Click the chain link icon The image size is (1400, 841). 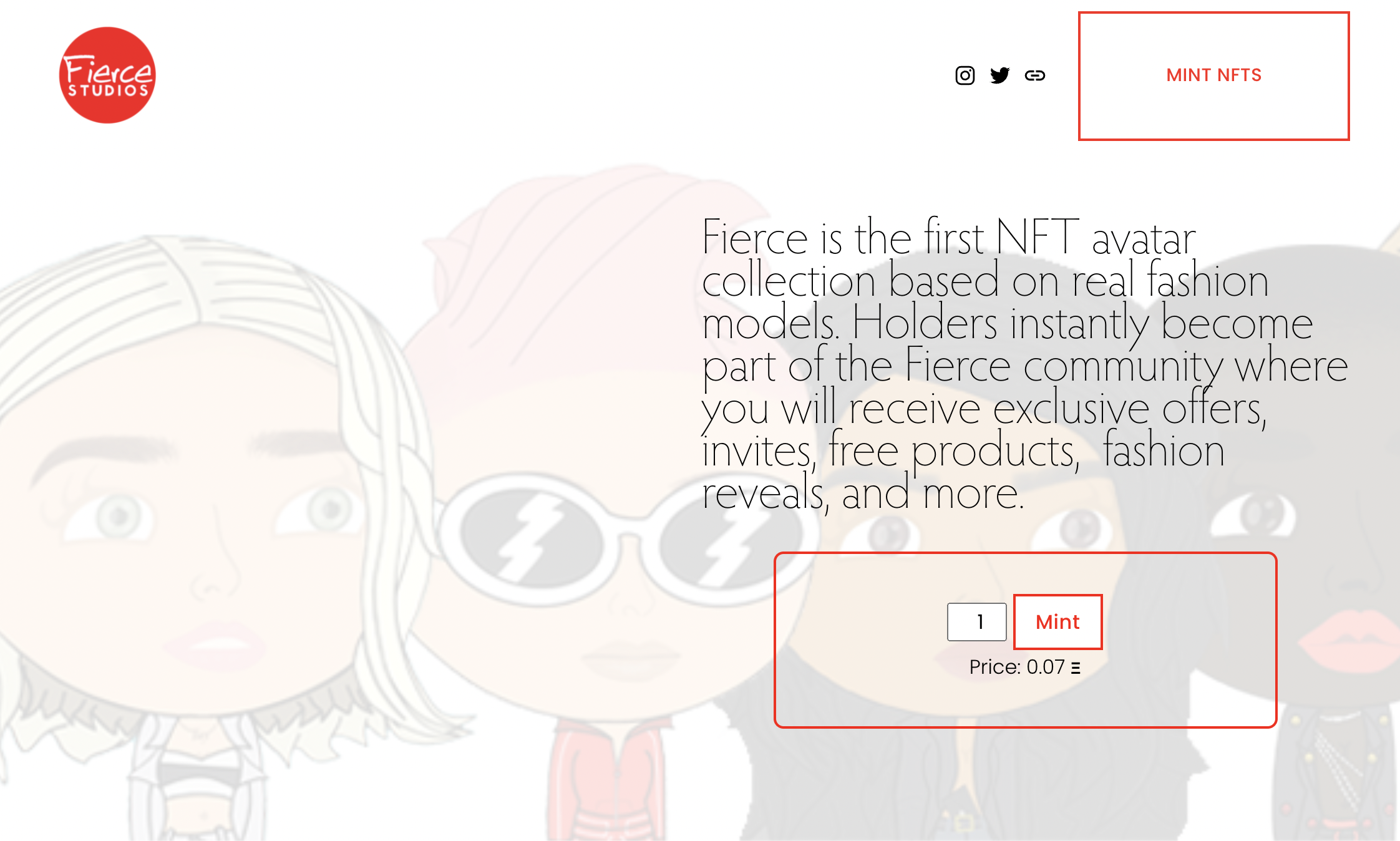pos(1035,75)
